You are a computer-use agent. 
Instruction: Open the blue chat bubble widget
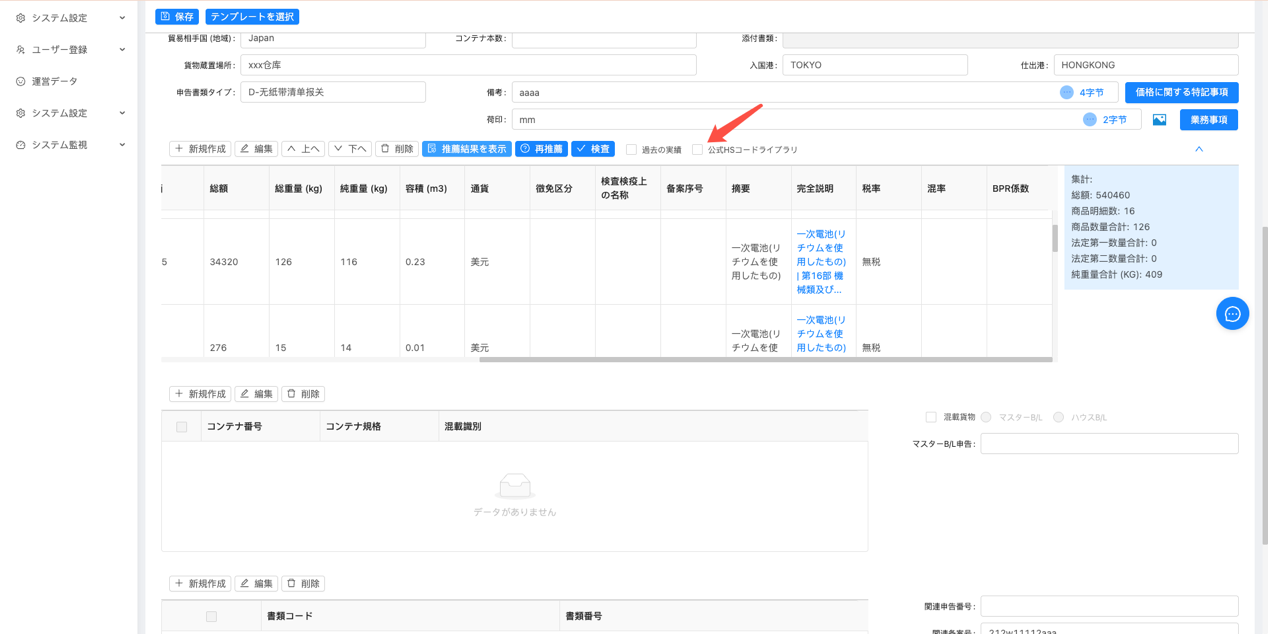(1232, 314)
